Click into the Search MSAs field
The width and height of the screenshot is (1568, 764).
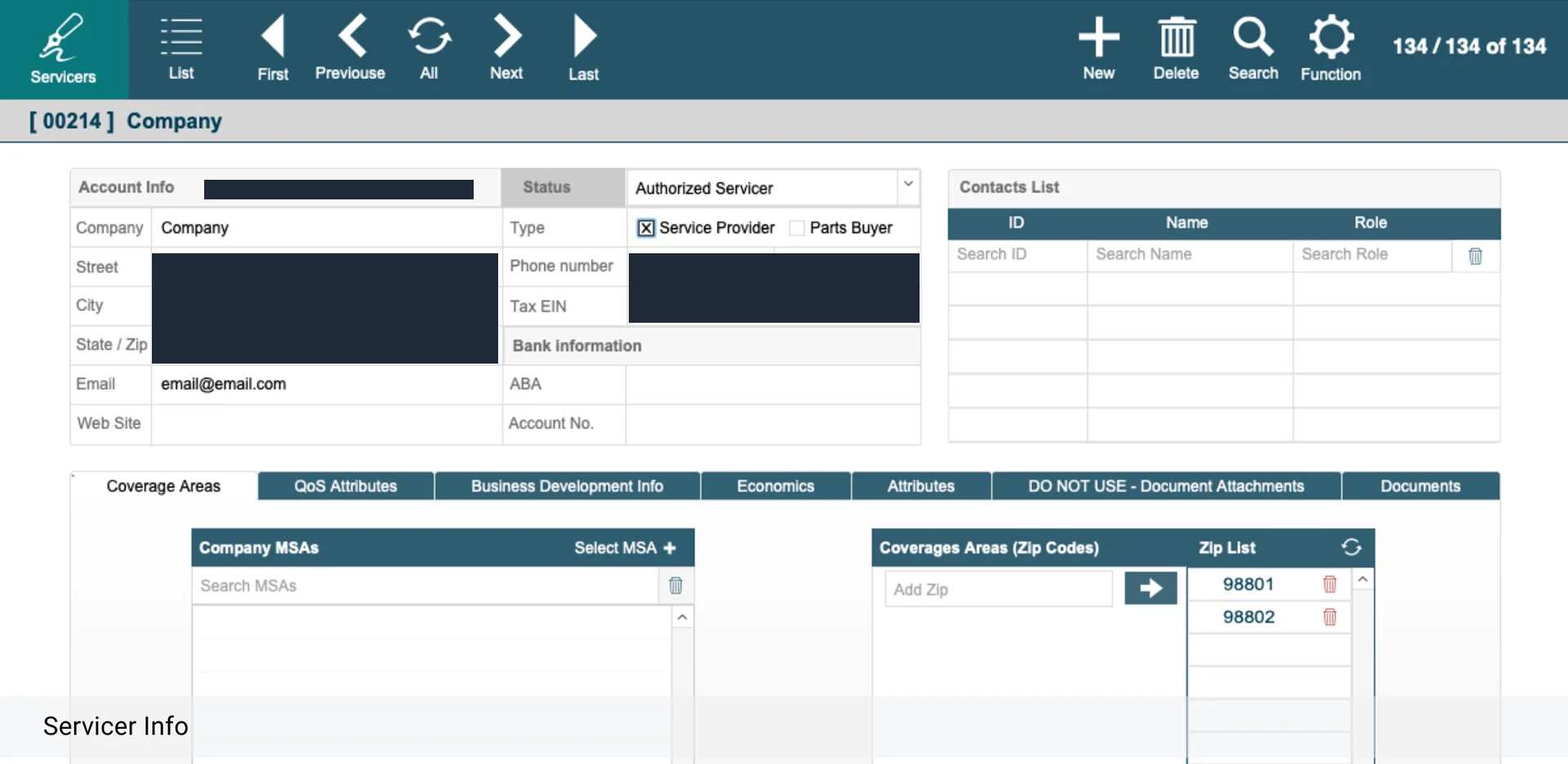(425, 586)
